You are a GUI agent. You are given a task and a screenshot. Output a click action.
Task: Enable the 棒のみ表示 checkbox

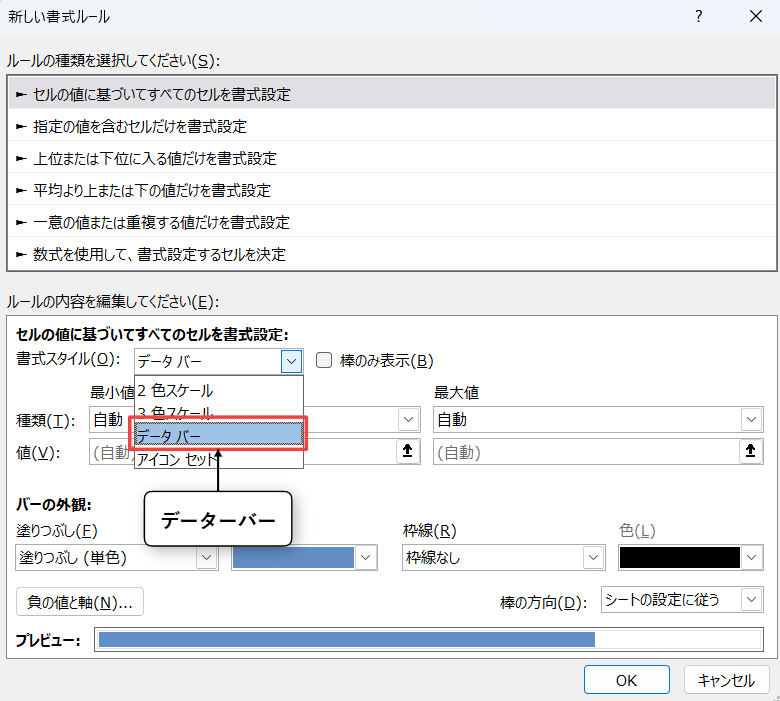click(x=324, y=360)
